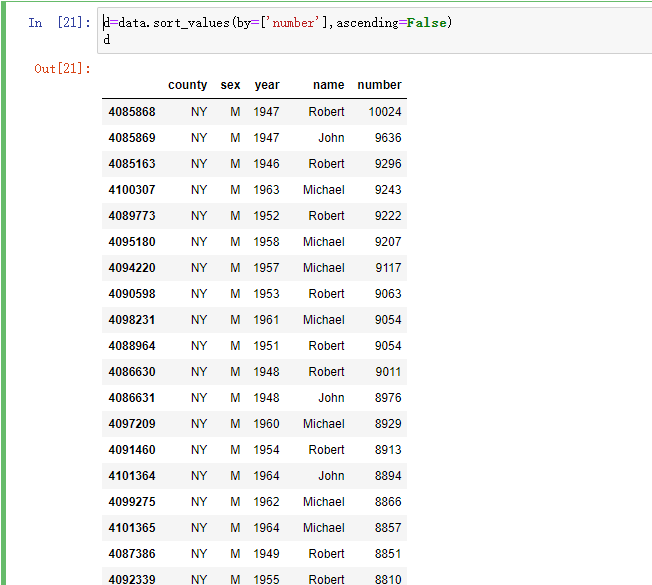Select row index 4085869
This screenshot has width=652, height=585.
(x=132, y=138)
